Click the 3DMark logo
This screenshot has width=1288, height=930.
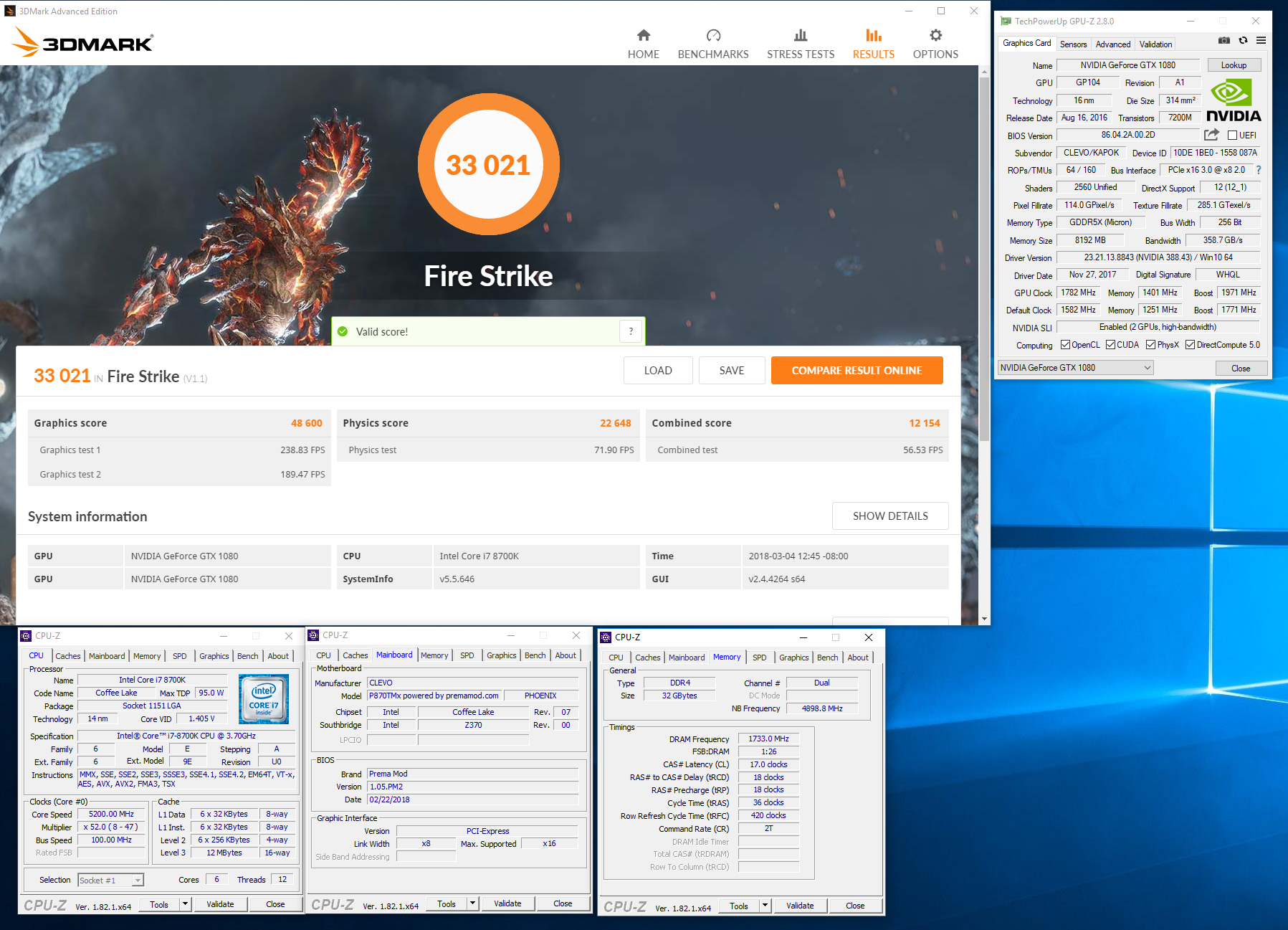coord(82,42)
